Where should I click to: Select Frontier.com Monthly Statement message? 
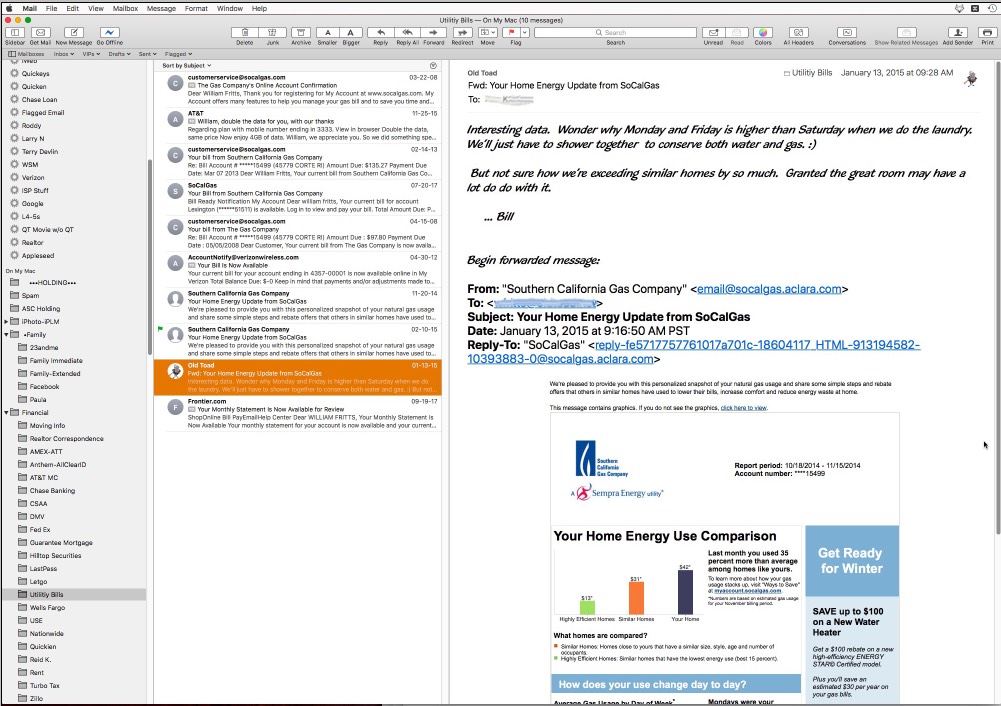297,414
